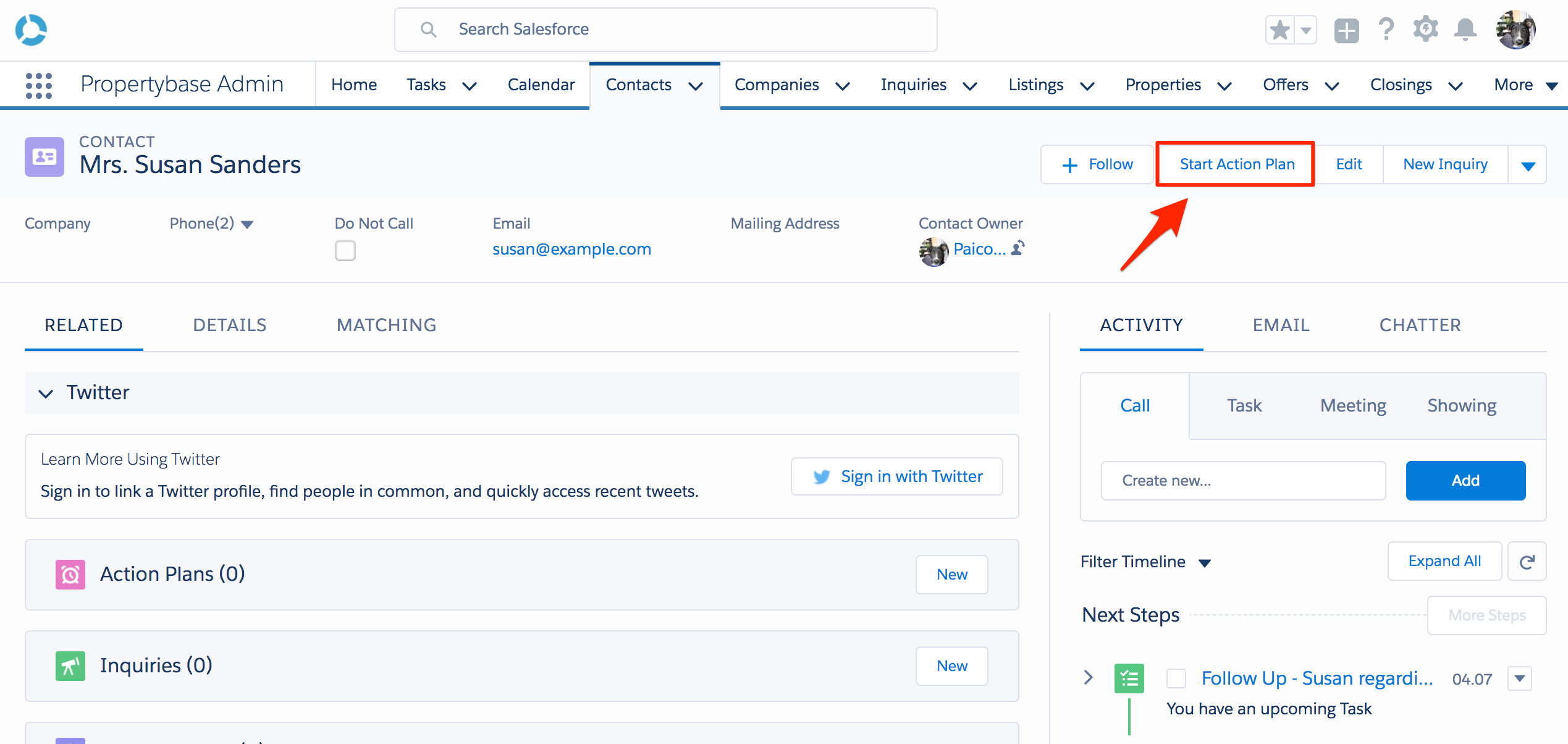Select the ACTIVITY tab
The image size is (1568, 744).
point(1141,325)
